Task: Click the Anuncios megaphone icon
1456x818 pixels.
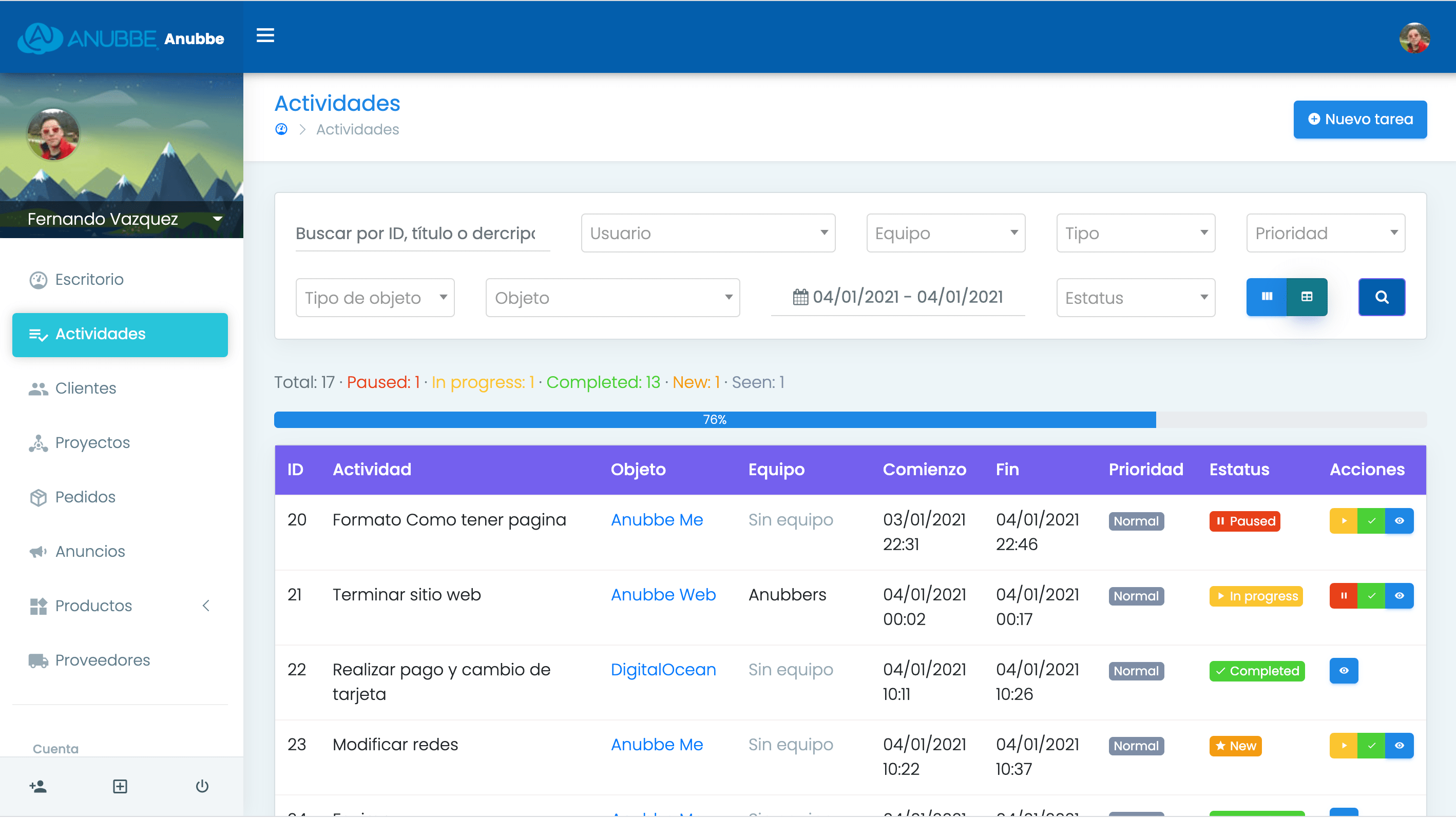Action: click(x=38, y=551)
